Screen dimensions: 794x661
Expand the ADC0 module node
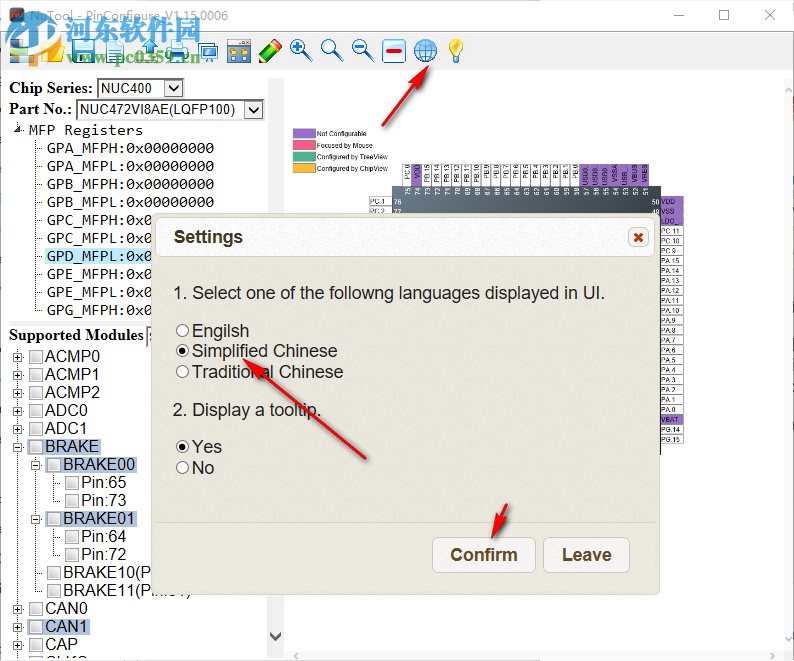[18, 411]
